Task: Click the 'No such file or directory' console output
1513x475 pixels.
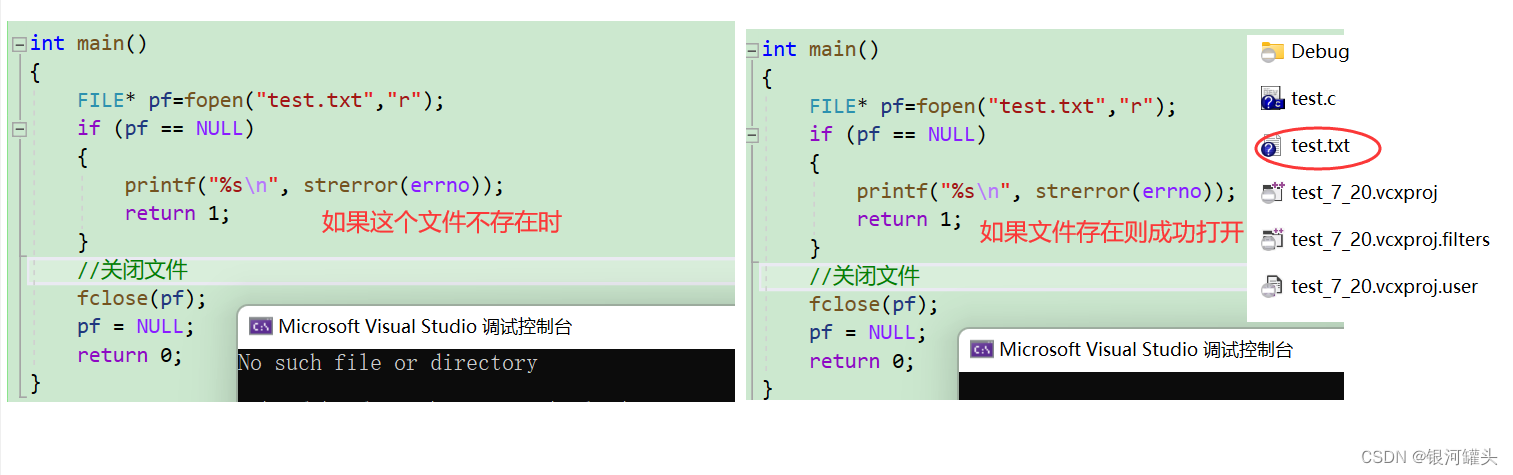Action: point(388,363)
